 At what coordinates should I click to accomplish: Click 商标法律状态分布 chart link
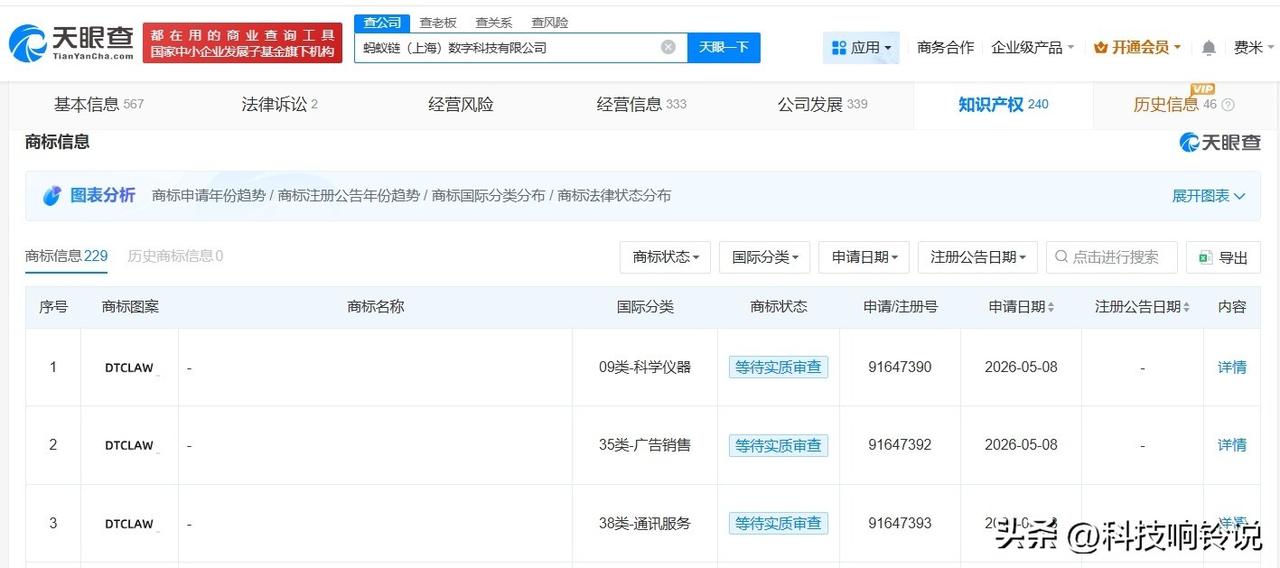614,196
